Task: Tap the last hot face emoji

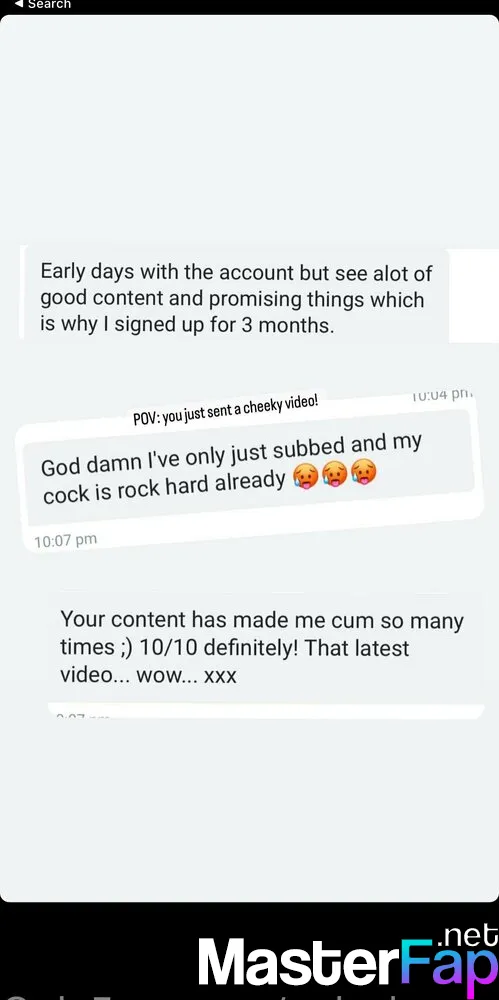Action: [x=364, y=472]
